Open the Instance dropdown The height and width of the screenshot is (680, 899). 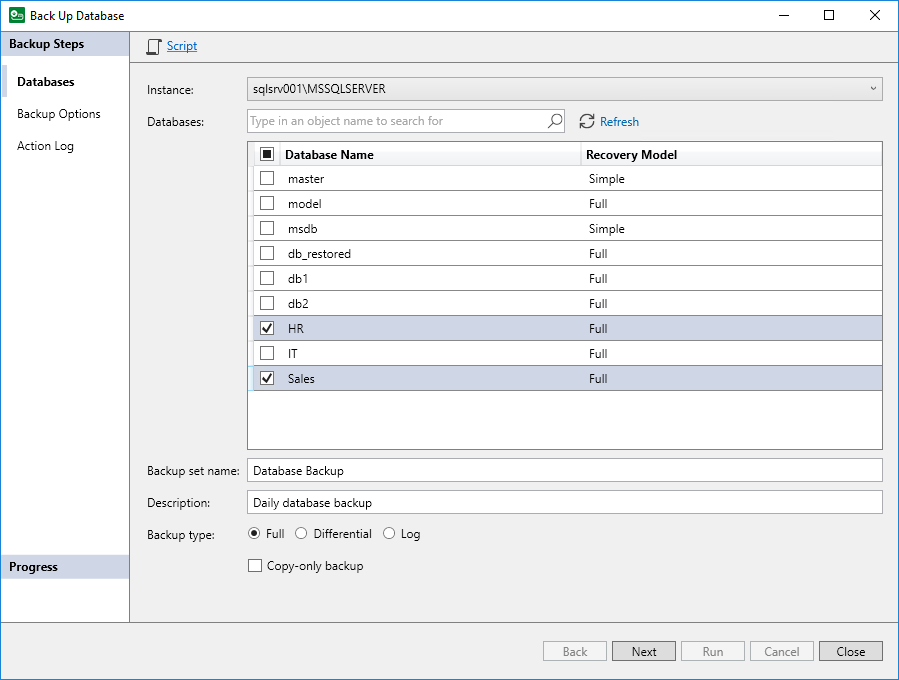873,88
